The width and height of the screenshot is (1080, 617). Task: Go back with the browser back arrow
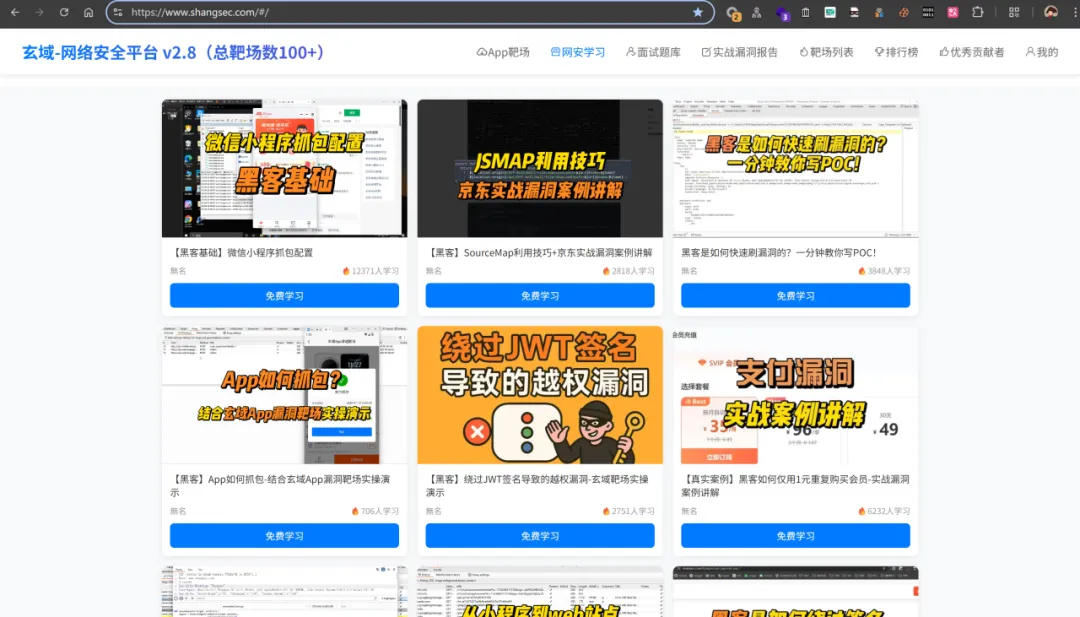tap(14, 12)
